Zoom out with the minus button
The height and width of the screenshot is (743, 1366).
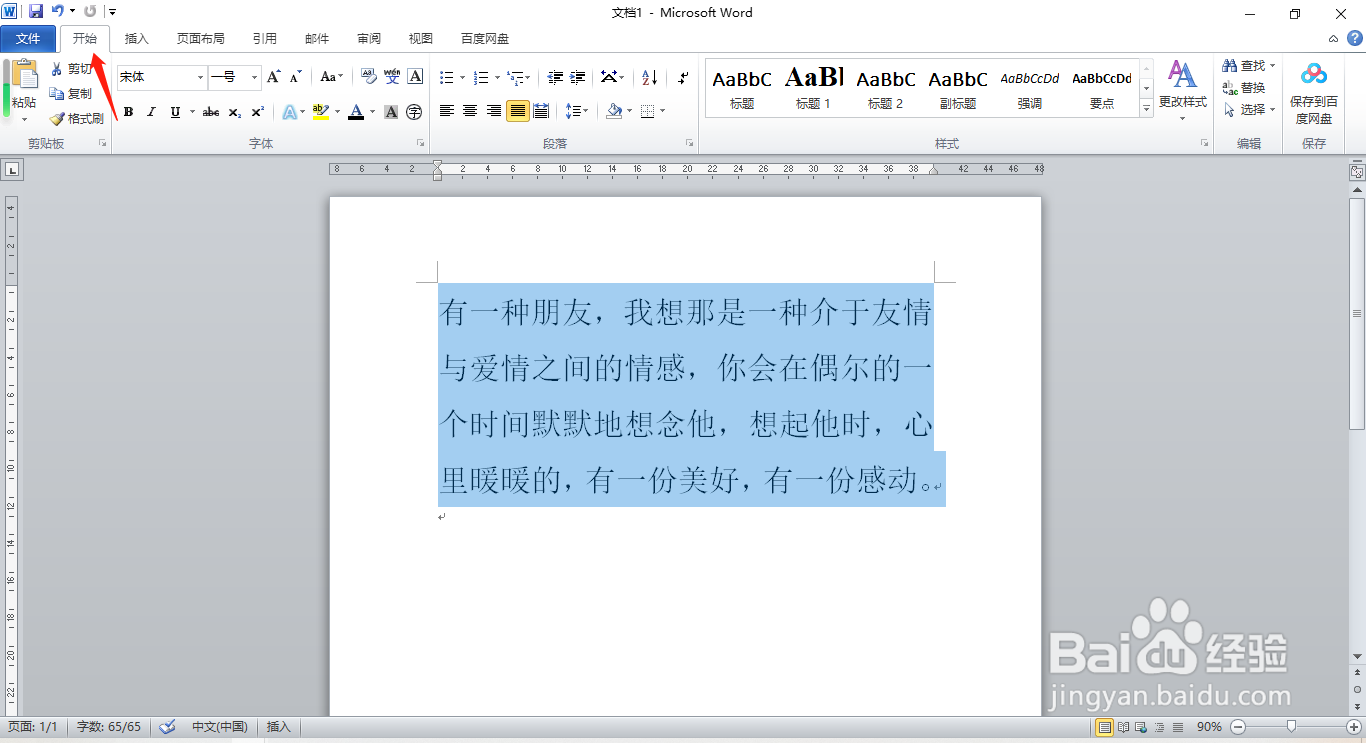tap(1238, 727)
